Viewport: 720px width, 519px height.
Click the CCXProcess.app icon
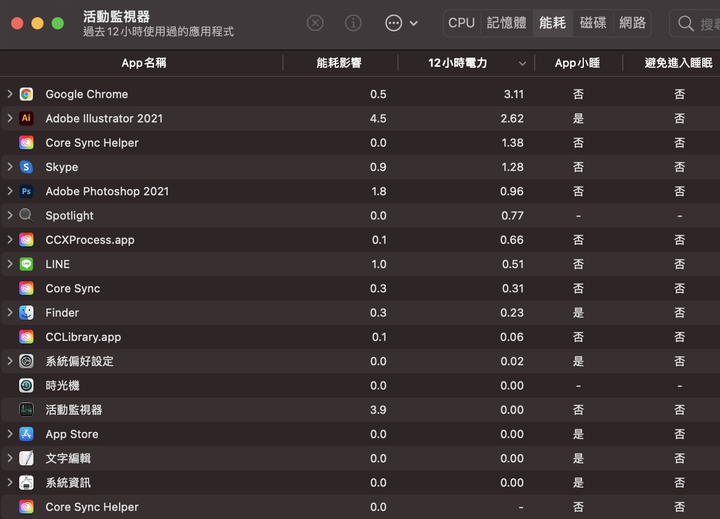[26, 240]
